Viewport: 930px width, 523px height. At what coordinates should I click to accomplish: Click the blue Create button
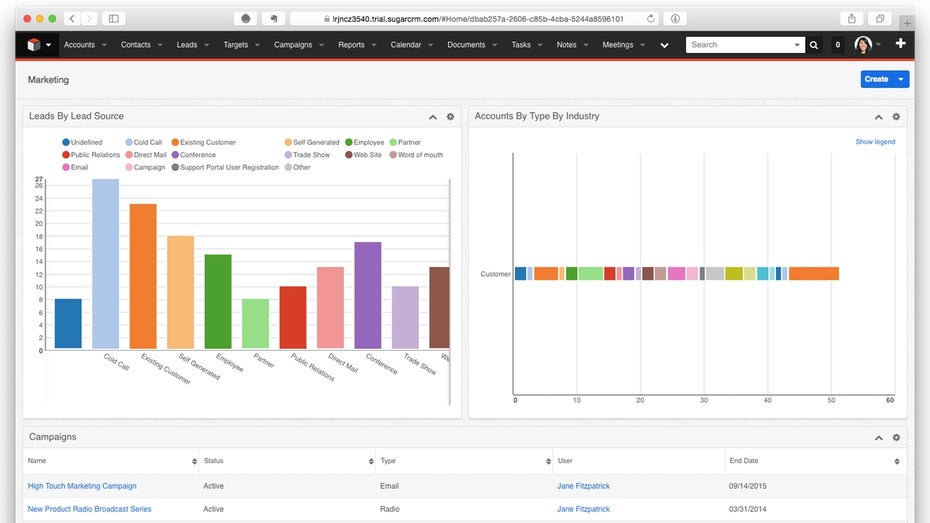click(877, 79)
